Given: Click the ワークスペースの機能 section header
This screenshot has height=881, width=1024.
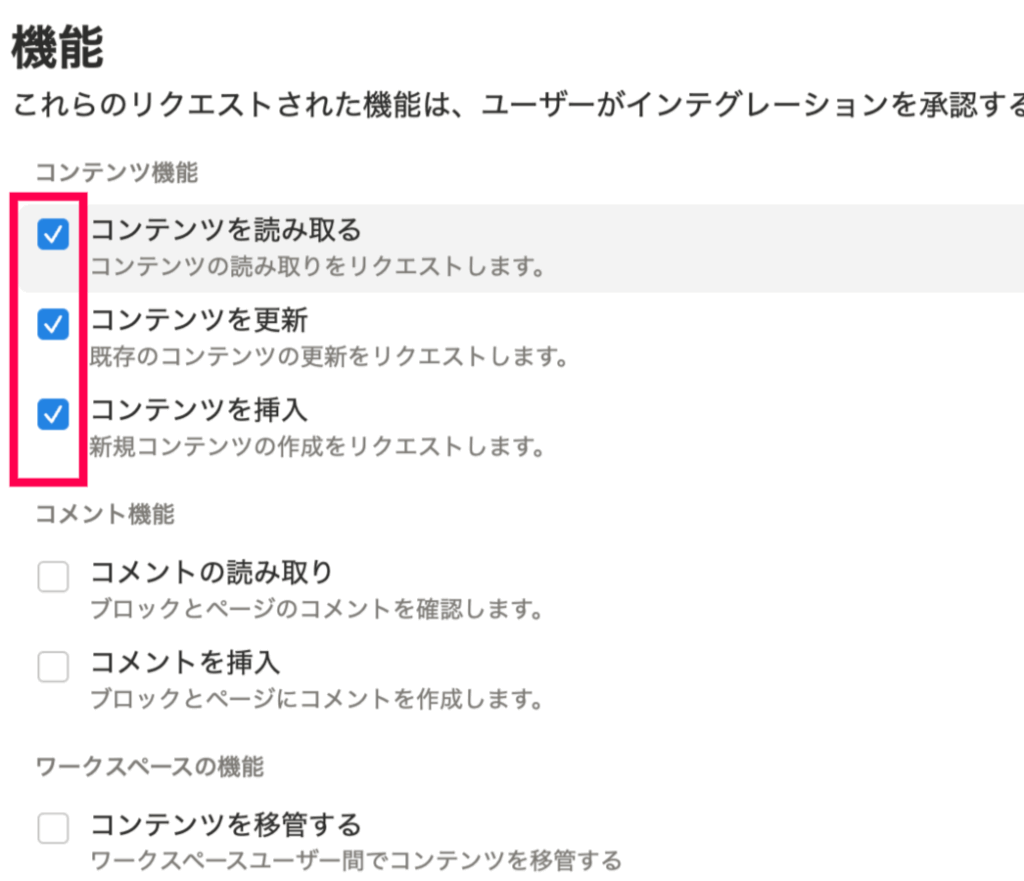Looking at the screenshot, I should [150, 767].
